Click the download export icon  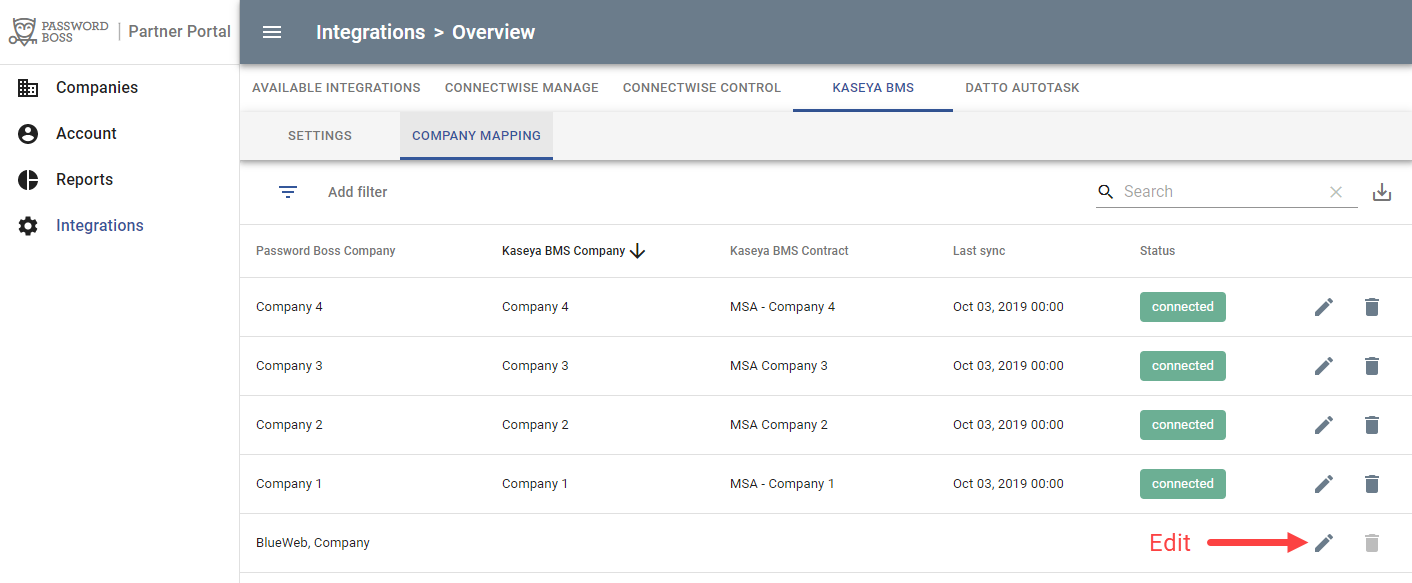pos(1382,192)
